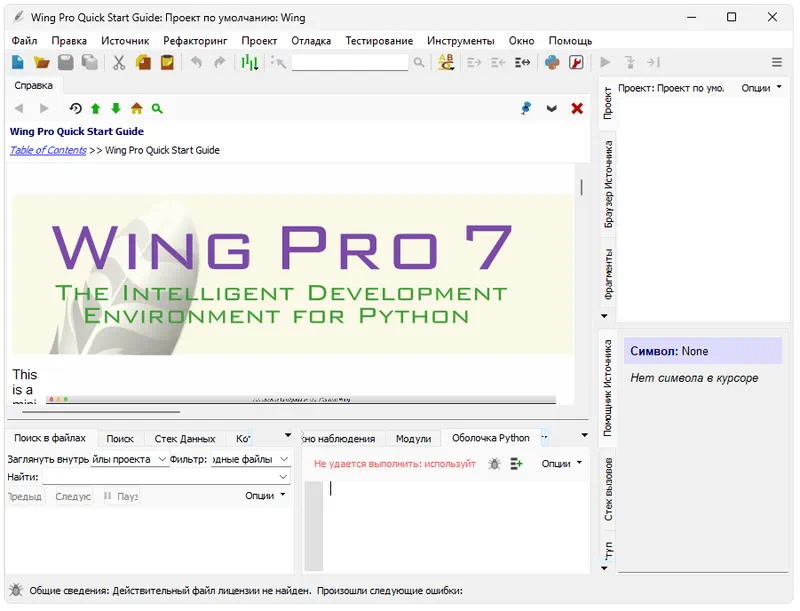This screenshot has width=800, height=611.
Task: Create a new file with toolbar icon
Action: [x=18, y=62]
